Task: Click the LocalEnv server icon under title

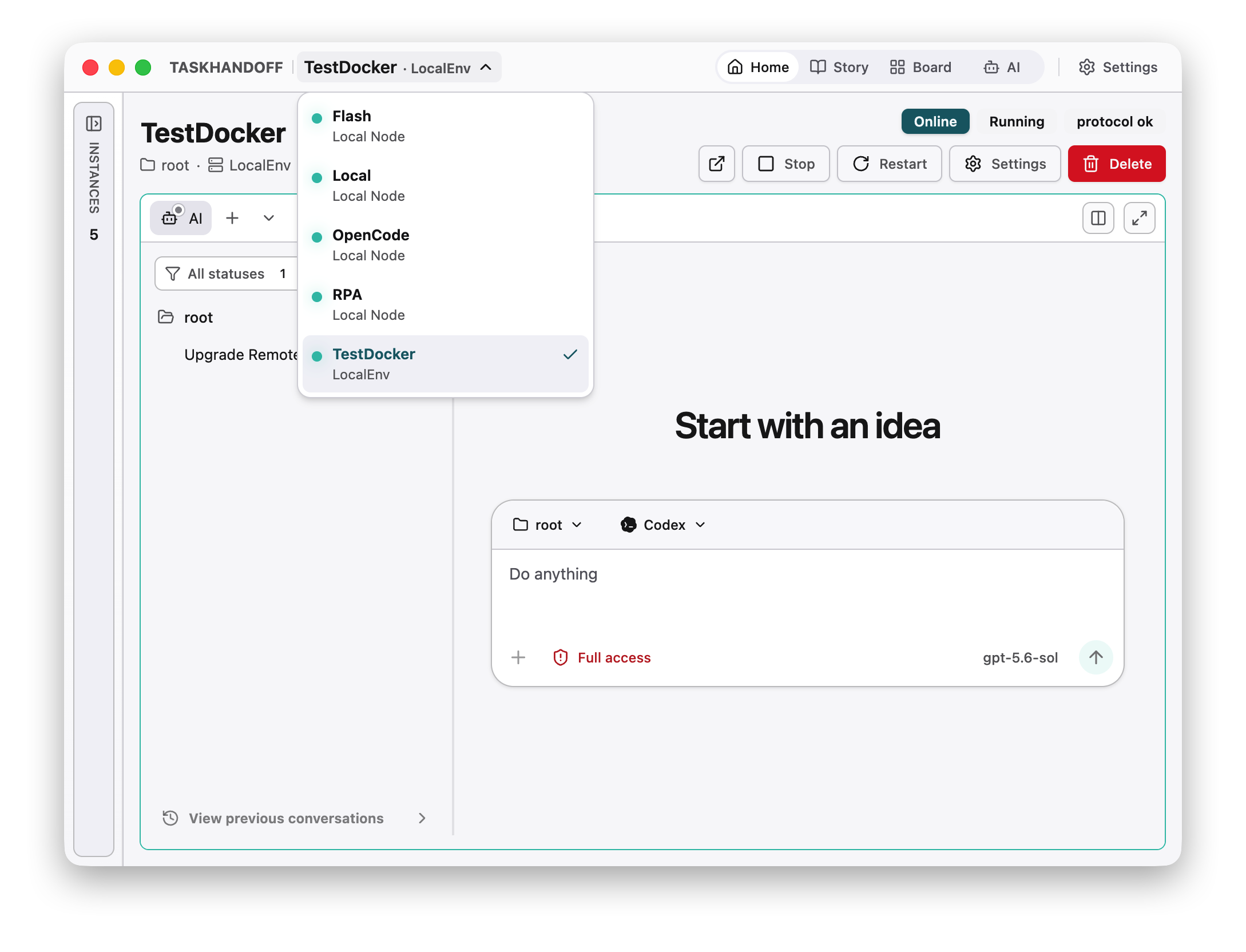Action: coord(215,165)
